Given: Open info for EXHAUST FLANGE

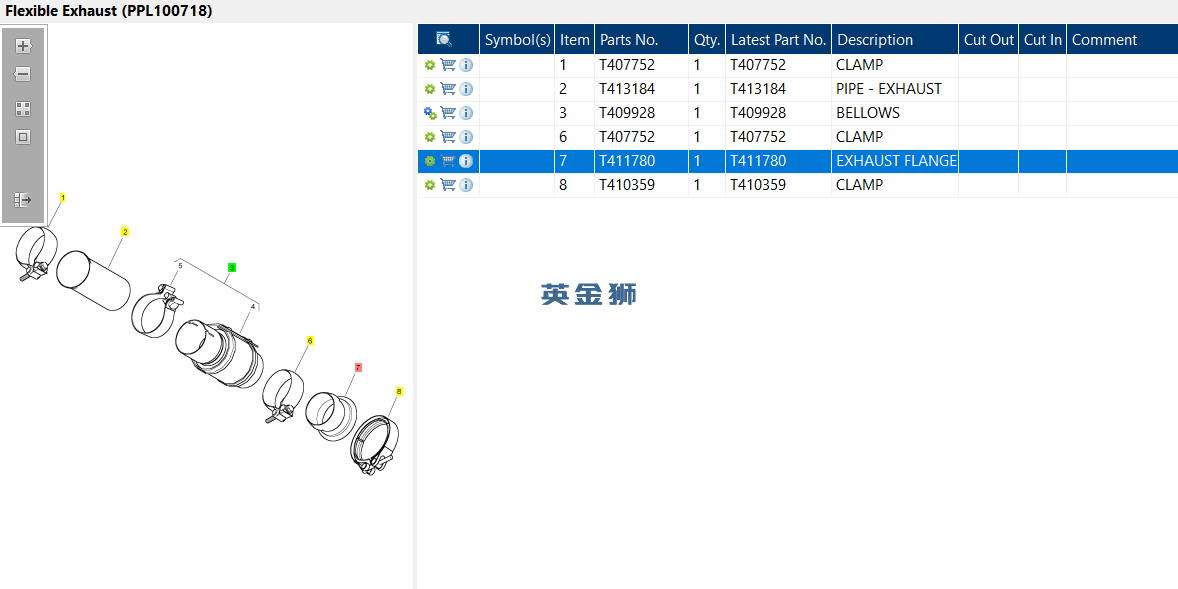Looking at the screenshot, I should click(466, 161).
